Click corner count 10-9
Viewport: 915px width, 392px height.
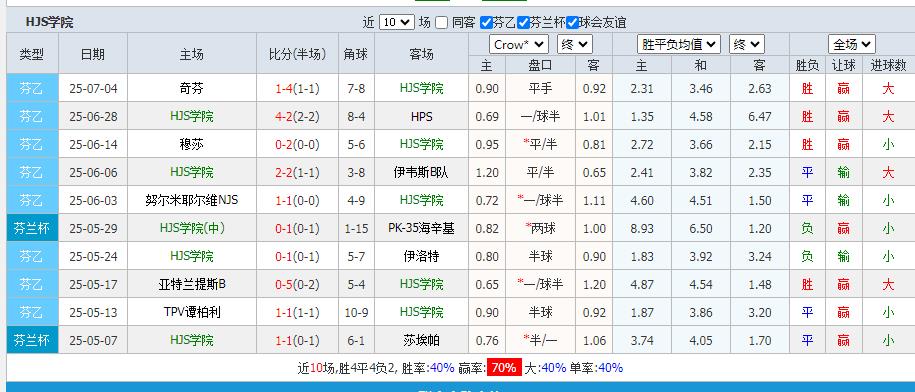tap(356, 313)
